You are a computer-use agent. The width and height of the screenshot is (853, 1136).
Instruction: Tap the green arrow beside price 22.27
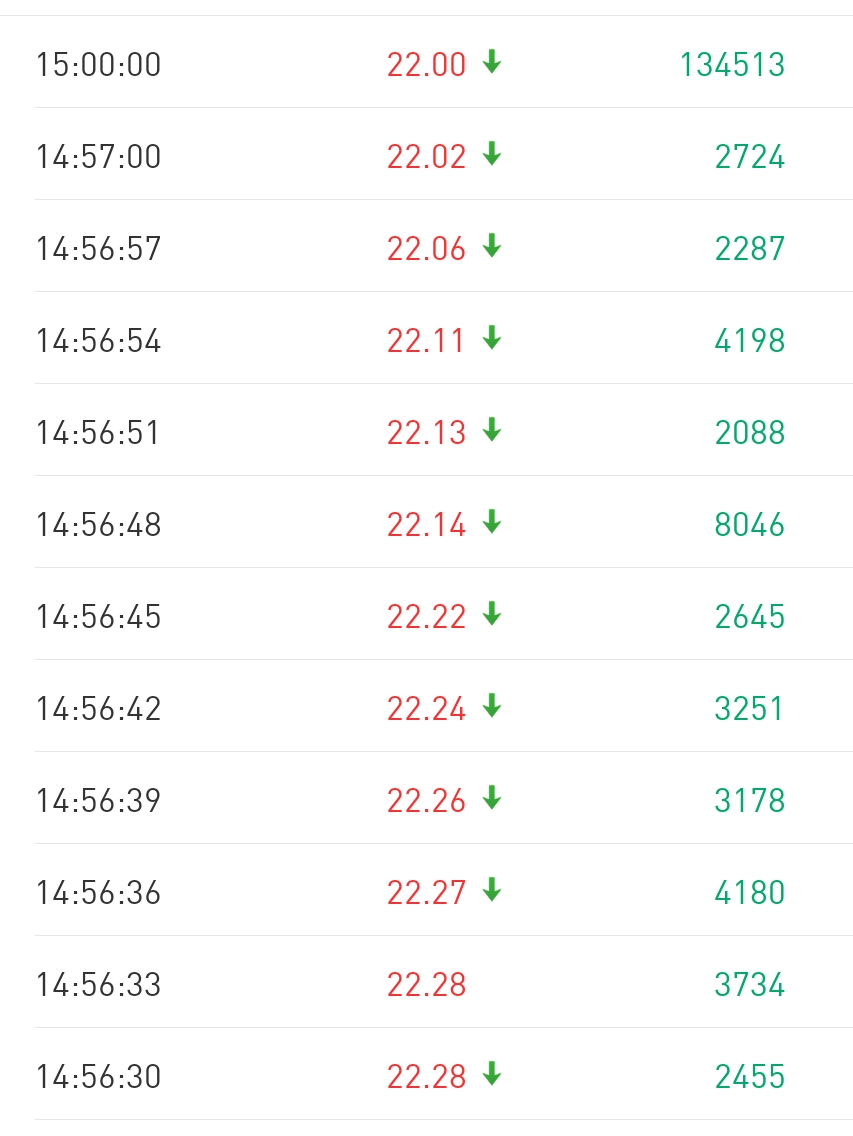(491, 891)
